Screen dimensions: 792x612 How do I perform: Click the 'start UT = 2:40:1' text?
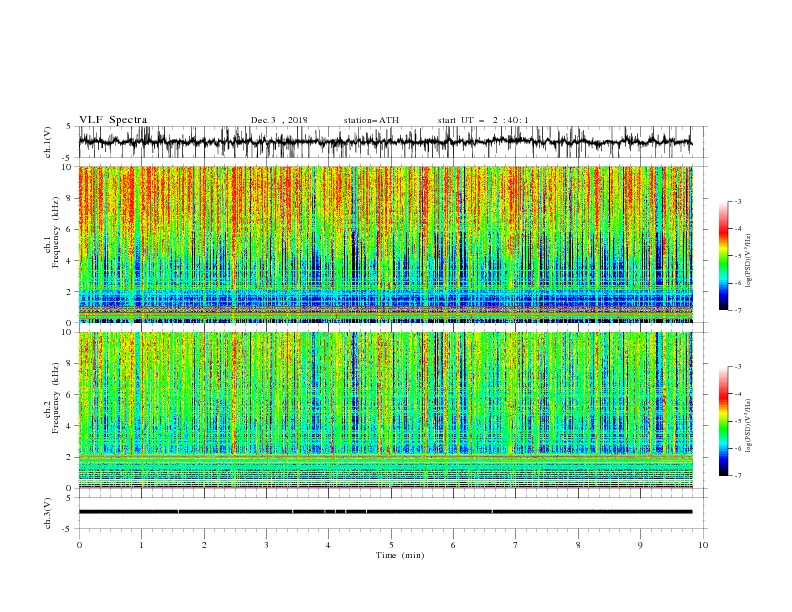(x=483, y=120)
